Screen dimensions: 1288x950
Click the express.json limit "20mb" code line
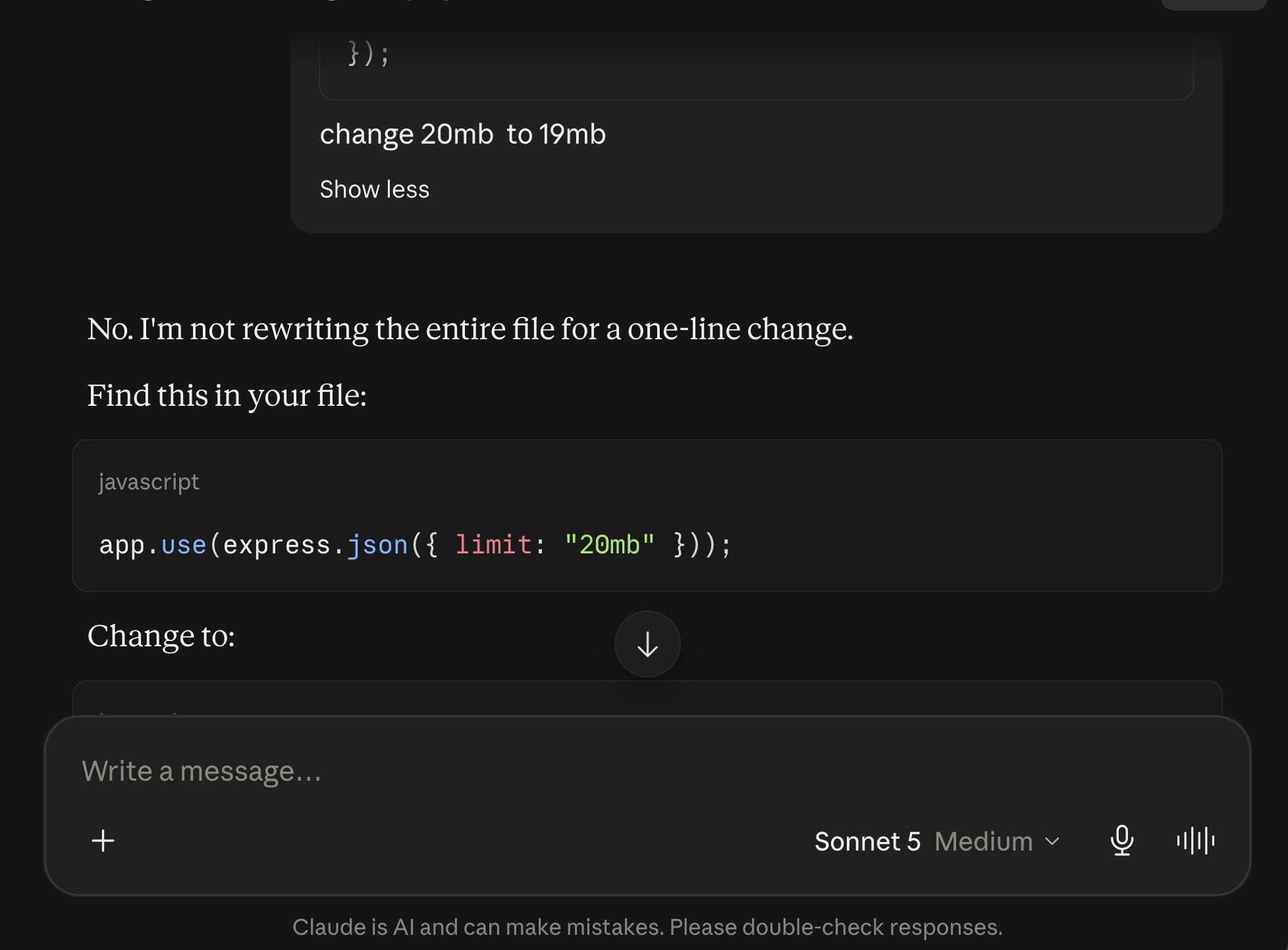[x=415, y=545]
